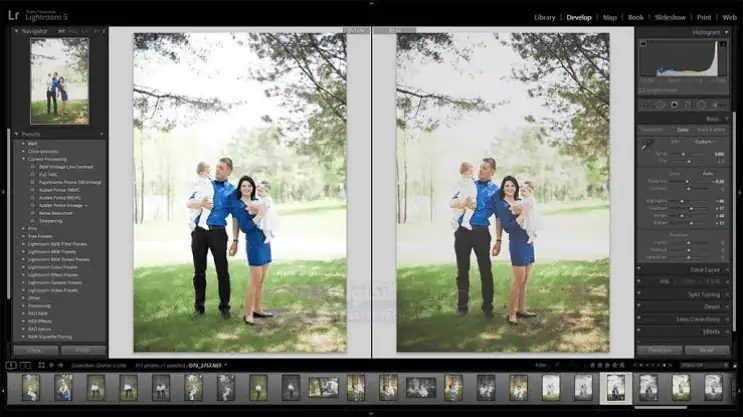This screenshot has height=418, width=743.
Task: Apply the Noise Reduction preset
Action: [55, 213]
